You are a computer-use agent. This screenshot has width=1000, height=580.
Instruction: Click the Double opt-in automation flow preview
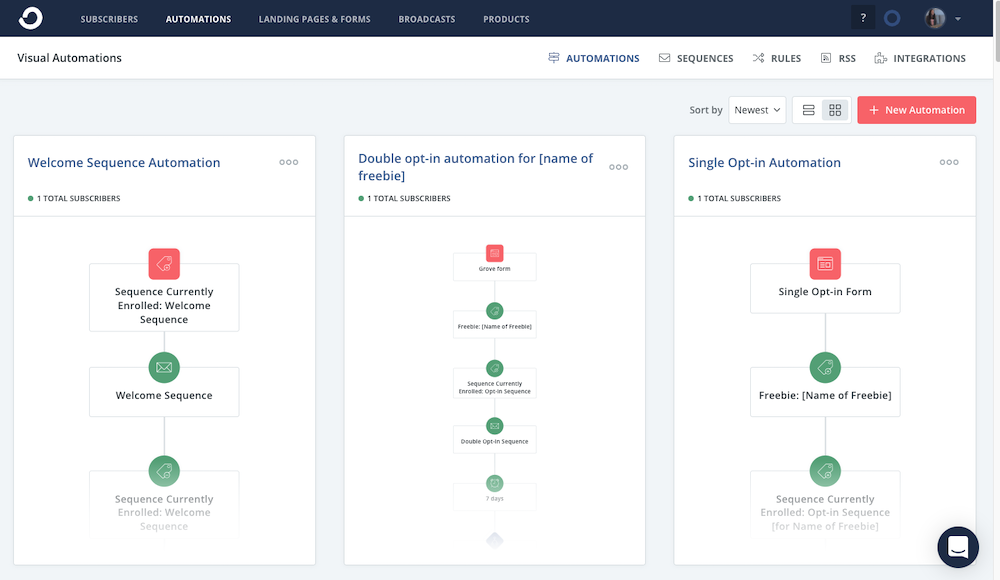pyautogui.click(x=494, y=390)
